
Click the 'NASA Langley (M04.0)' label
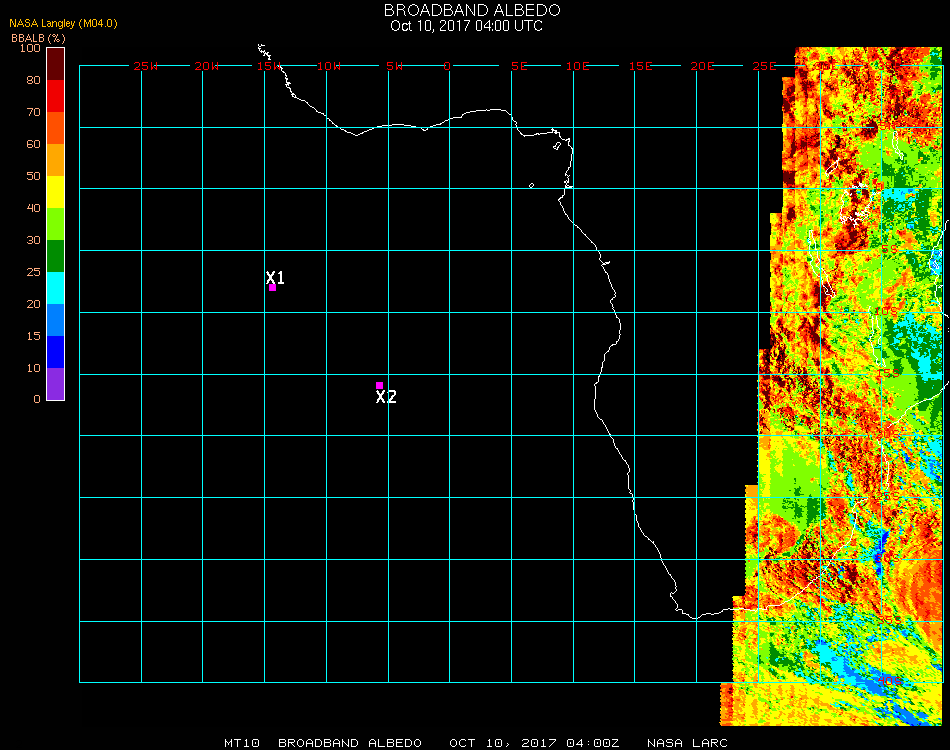[63, 24]
